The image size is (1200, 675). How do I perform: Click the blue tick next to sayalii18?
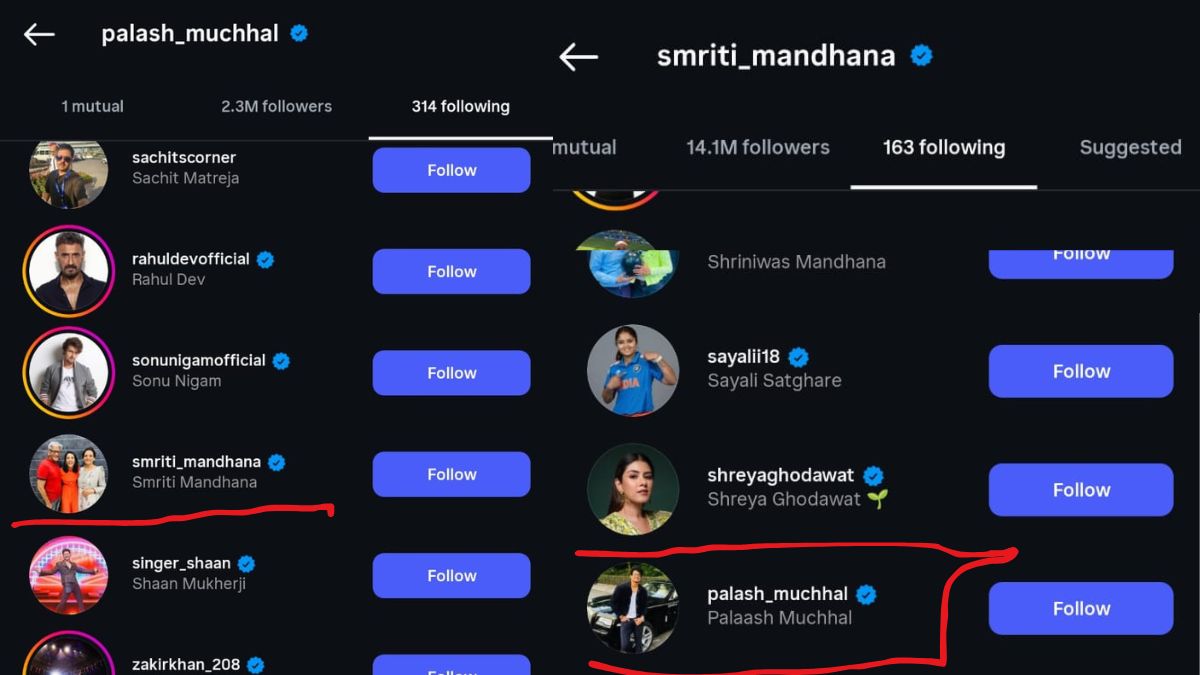pyautogui.click(x=798, y=355)
